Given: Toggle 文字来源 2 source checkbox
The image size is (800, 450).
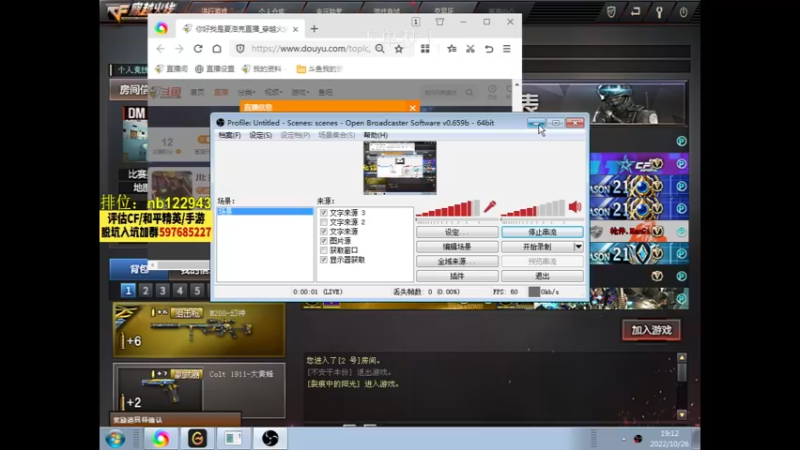Looking at the screenshot, I should pyautogui.click(x=324, y=222).
